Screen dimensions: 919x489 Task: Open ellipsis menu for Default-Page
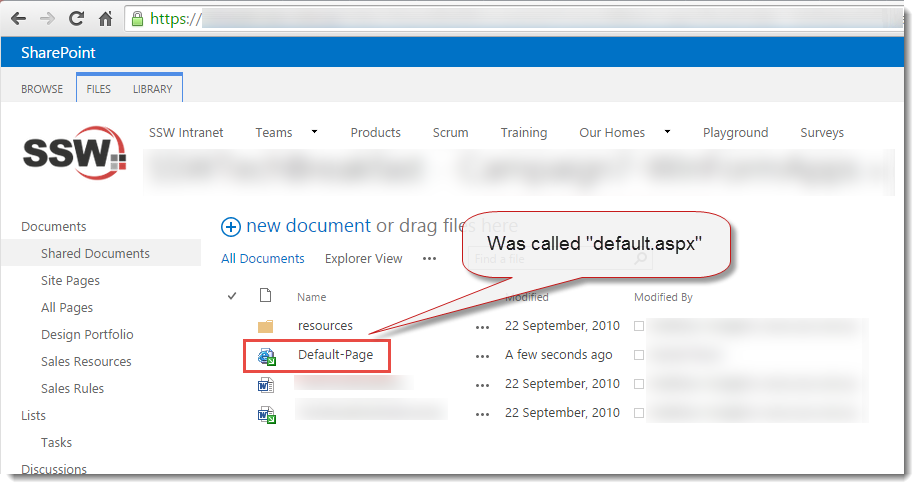coord(483,355)
